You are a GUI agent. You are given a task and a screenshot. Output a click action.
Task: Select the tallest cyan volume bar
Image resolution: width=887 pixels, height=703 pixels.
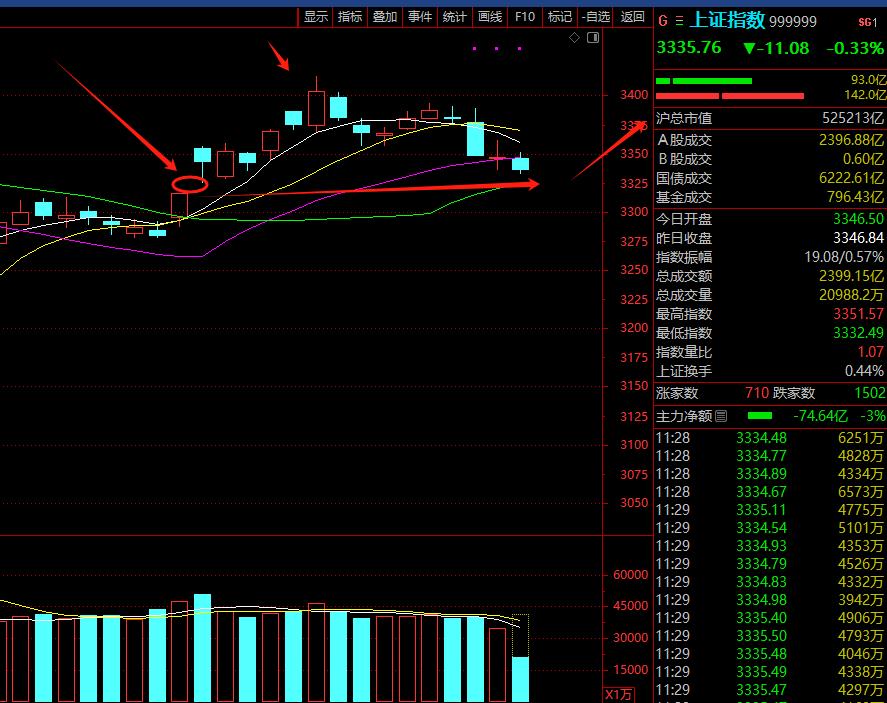pos(203,648)
